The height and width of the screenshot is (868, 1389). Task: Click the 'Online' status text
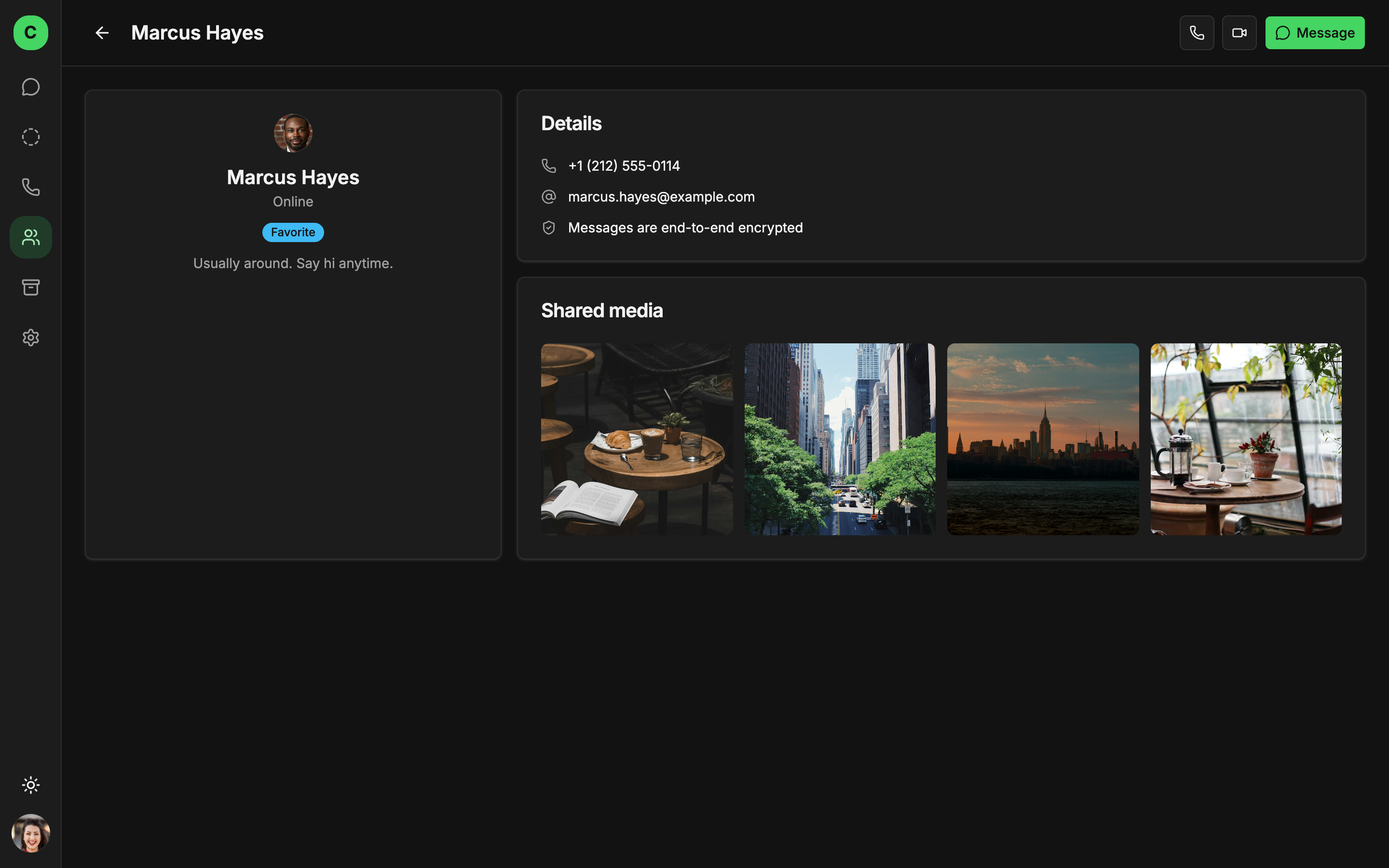293,202
